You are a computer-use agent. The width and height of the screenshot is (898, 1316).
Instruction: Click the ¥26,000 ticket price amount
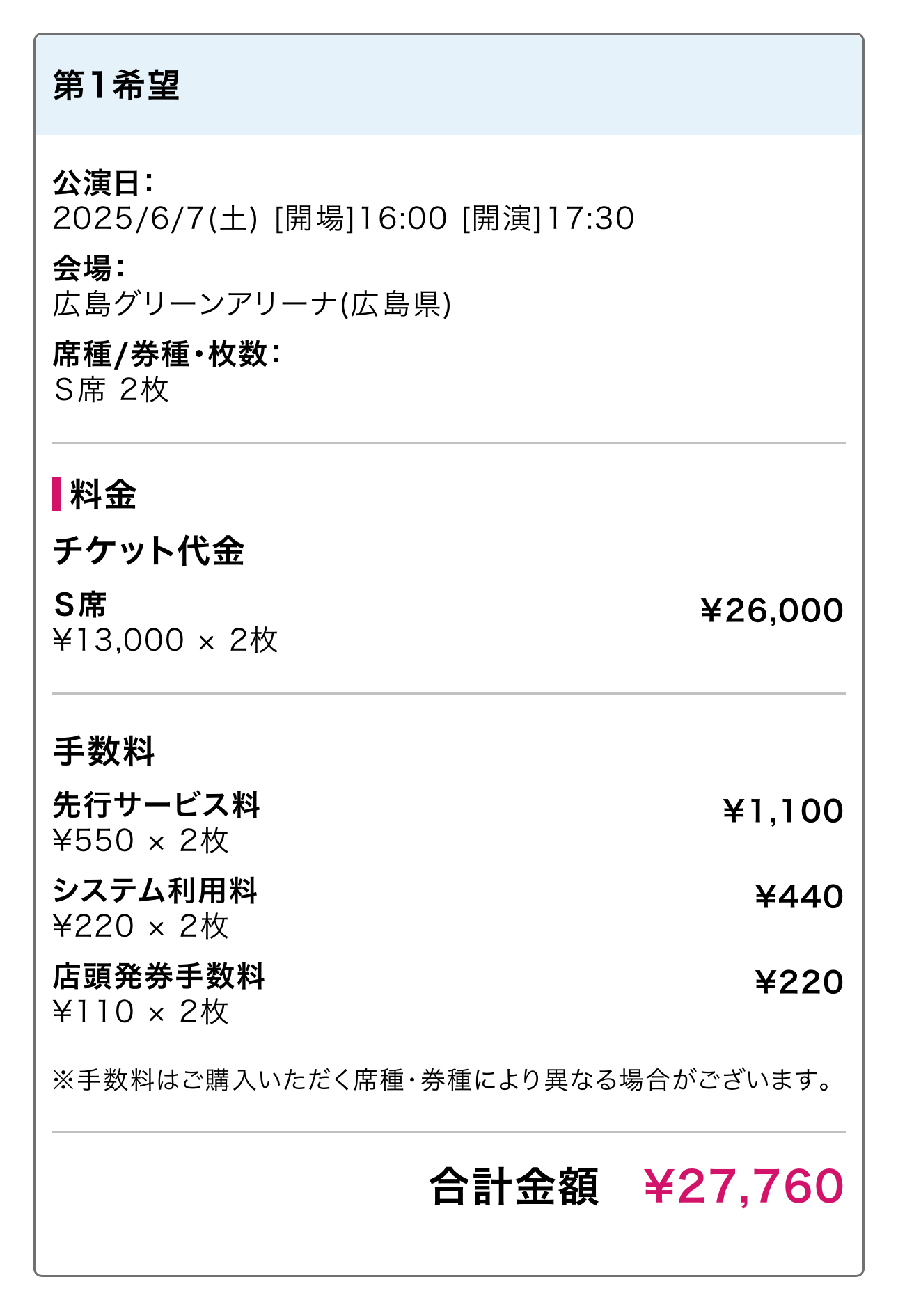pos(771,611)
